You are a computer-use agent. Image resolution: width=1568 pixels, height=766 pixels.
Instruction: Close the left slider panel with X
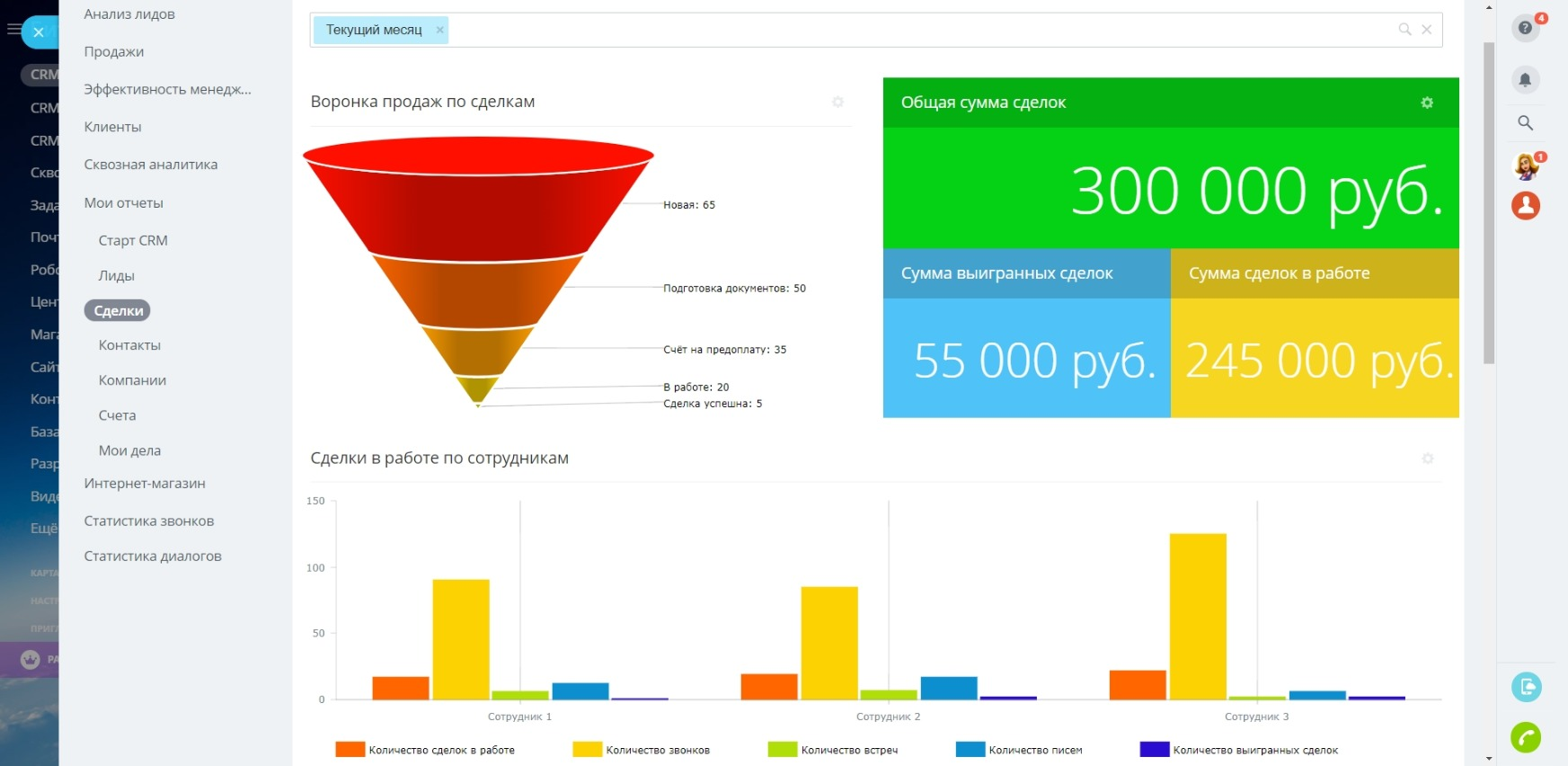[39, 32]
